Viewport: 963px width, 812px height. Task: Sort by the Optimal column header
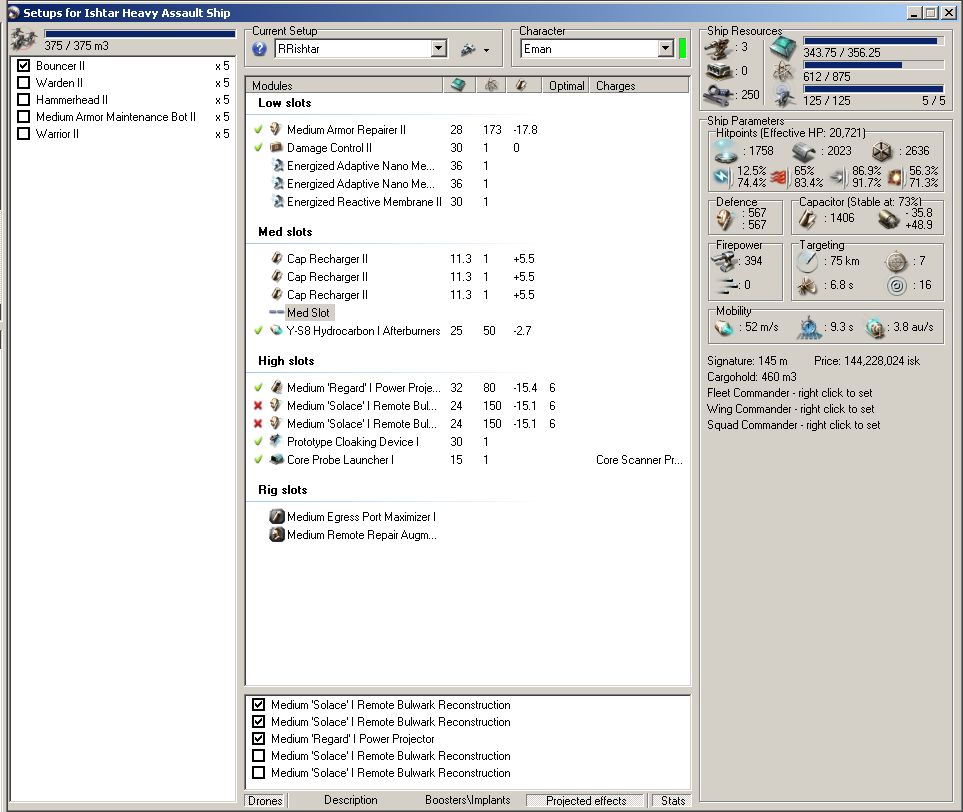566,85
